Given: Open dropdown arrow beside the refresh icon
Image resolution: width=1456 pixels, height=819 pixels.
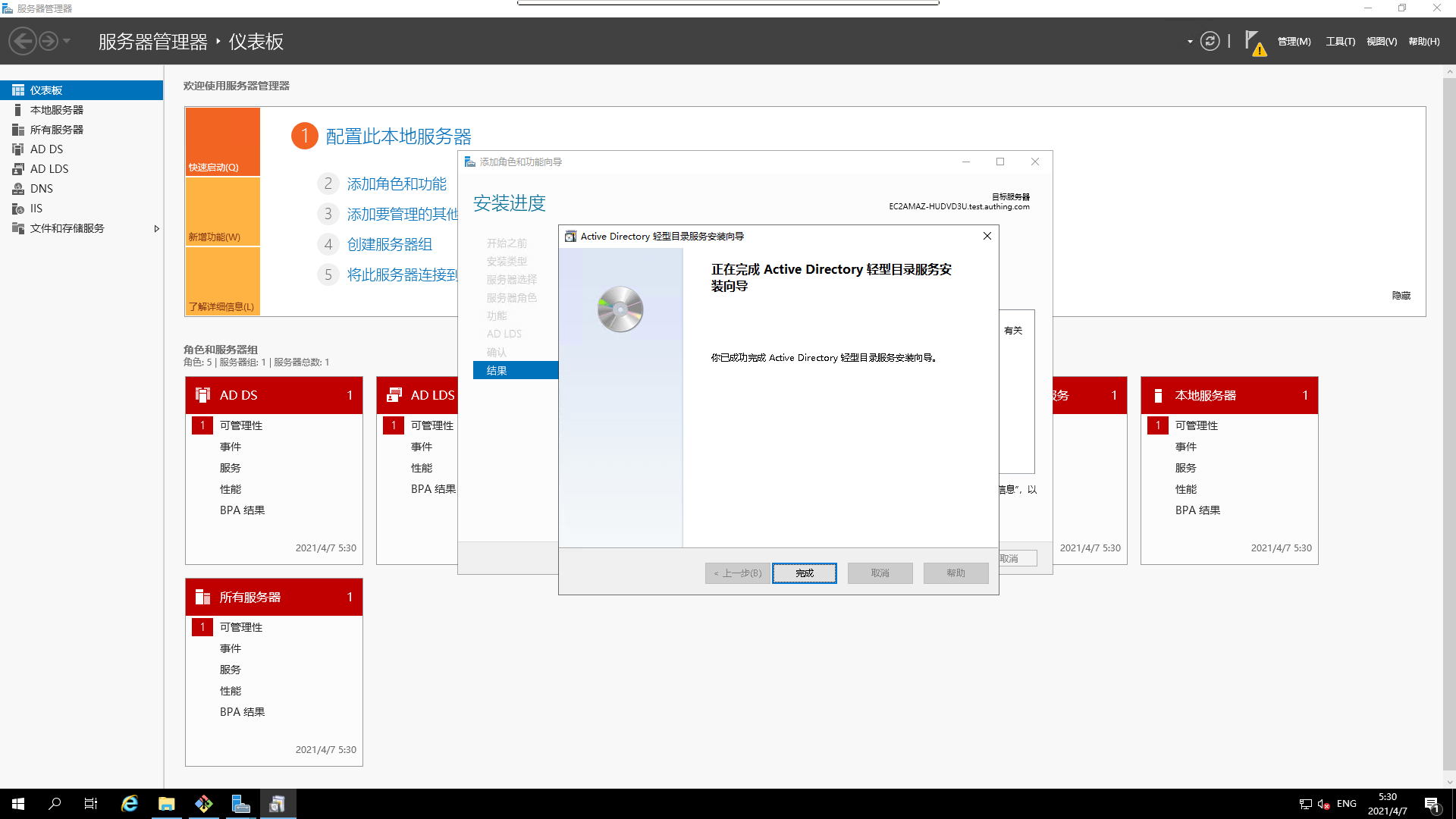Looking at the screenshot, I should [x=1190, y=42].
